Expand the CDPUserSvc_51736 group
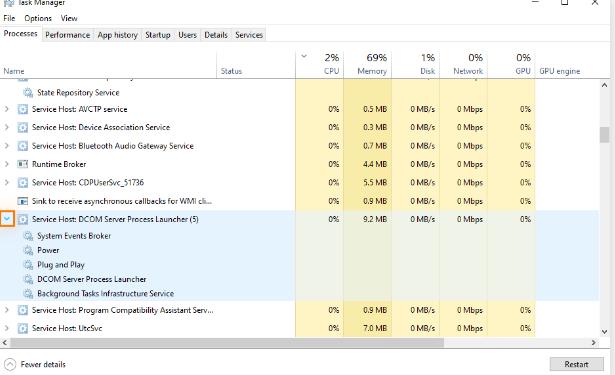The width and height of the screenshot is (615, 375). coord(7,182)
